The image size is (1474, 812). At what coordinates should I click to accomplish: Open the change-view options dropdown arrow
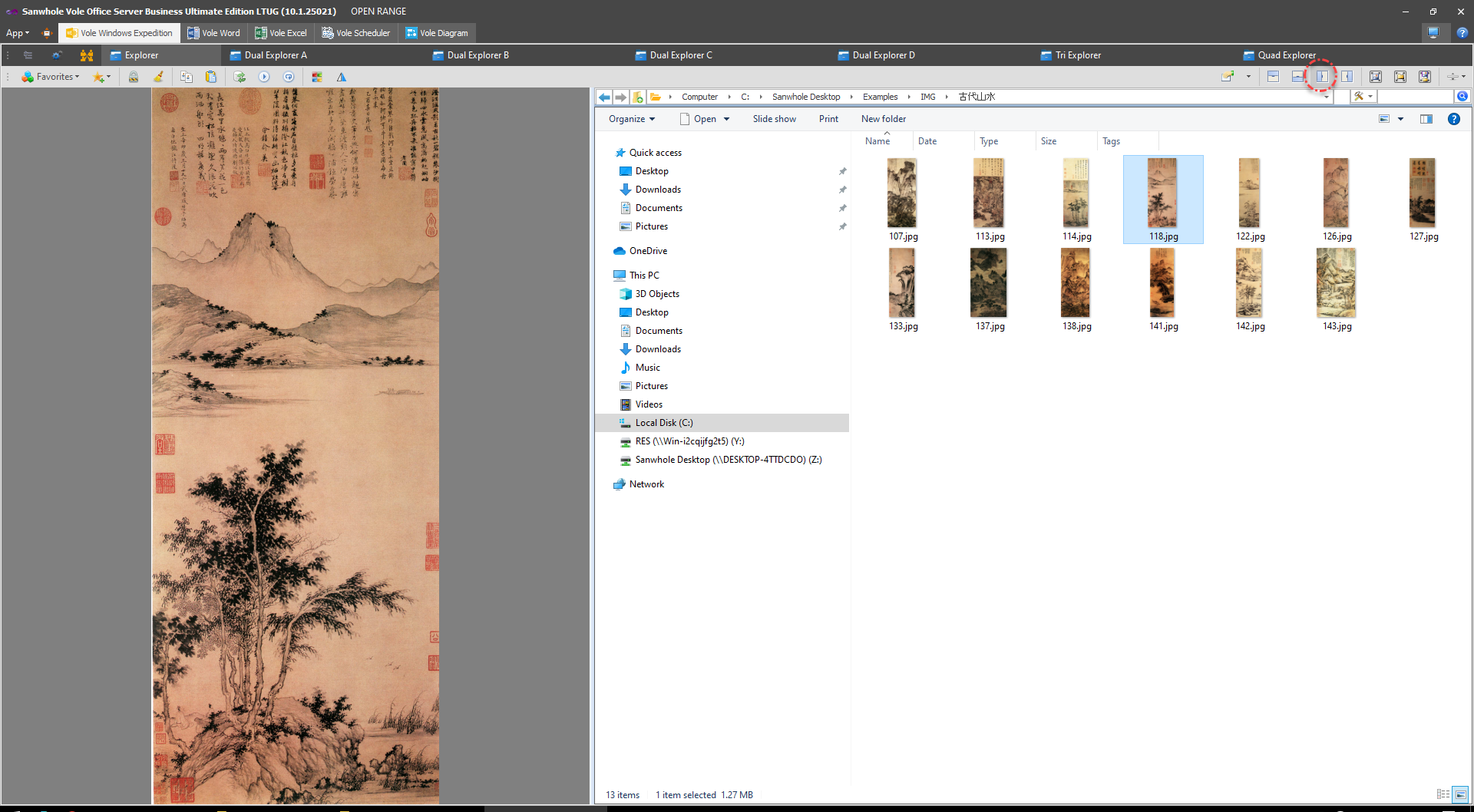click(1400, 119)
